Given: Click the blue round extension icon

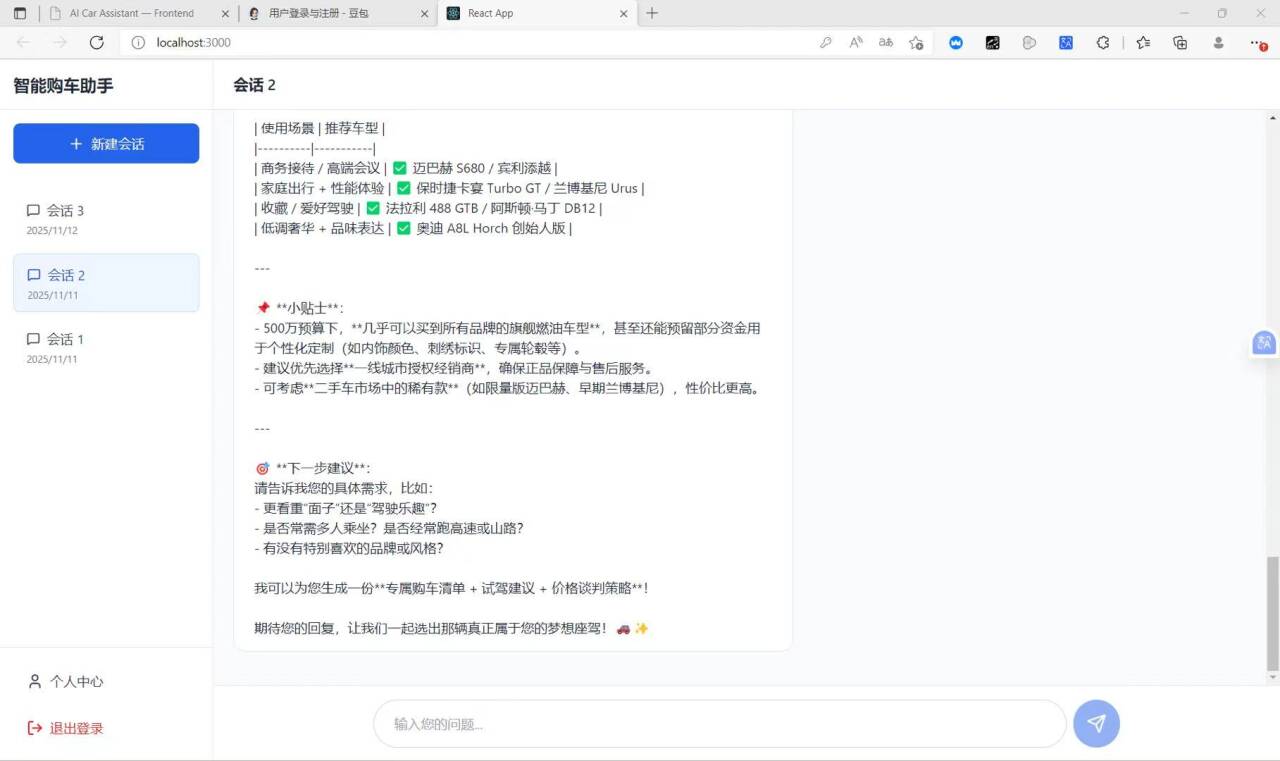Looking at the screenshot, I should point(956,42).
